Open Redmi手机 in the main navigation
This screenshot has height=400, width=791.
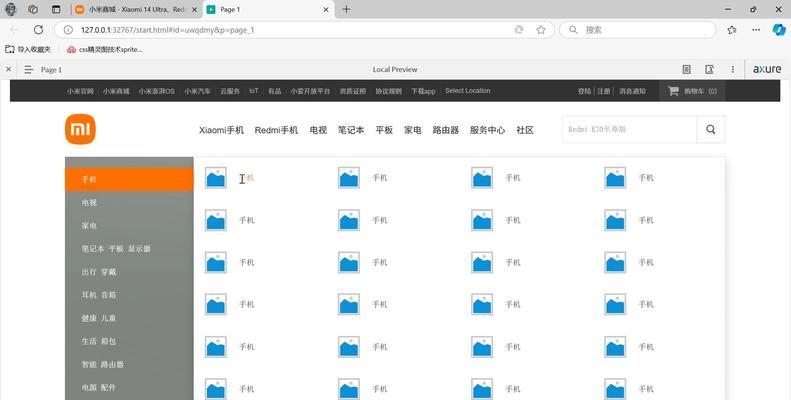click(x=276, y=130)
